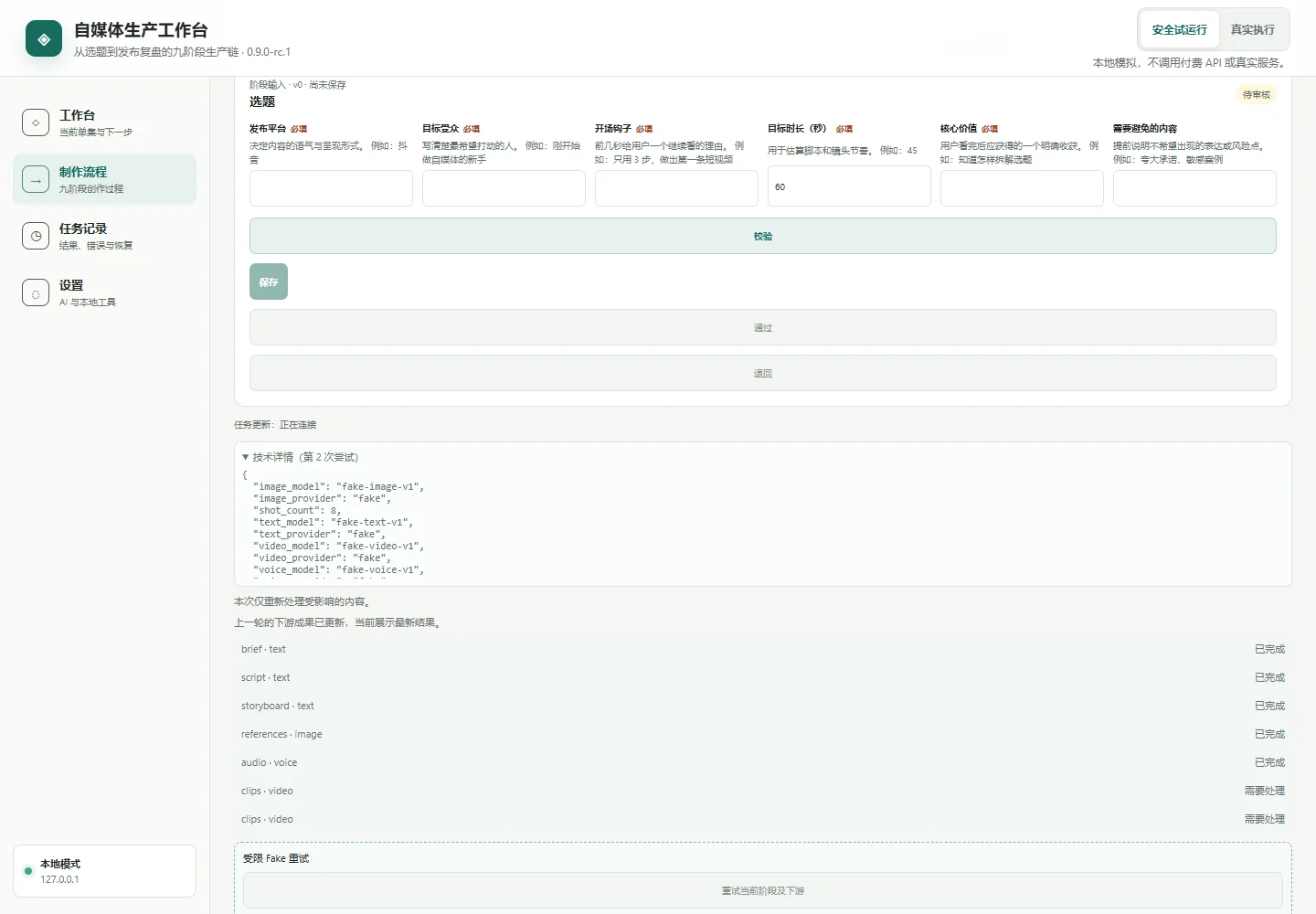Click the 本地模式 127.0.0.1 card

point(105,871)
